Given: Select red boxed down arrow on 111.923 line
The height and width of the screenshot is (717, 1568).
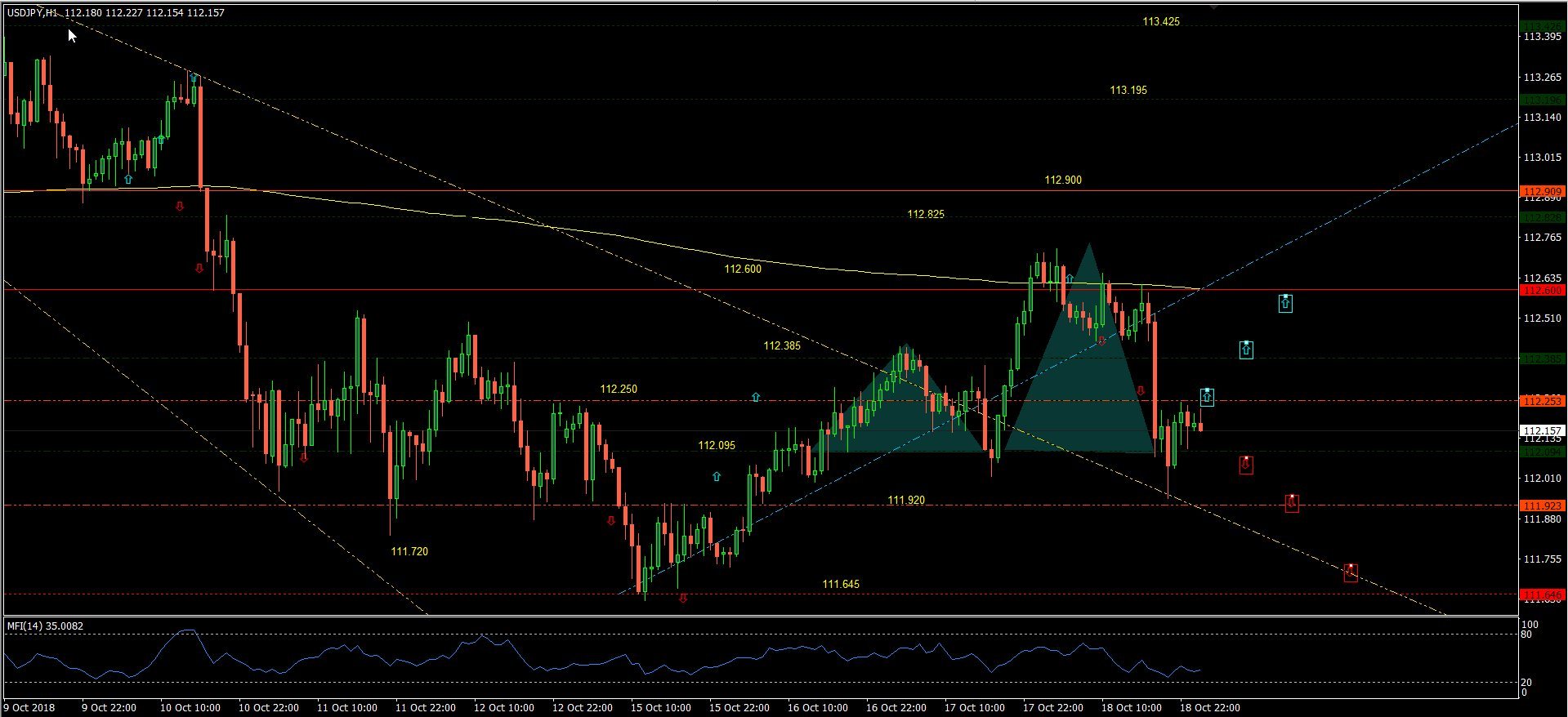Looking at the screenshot, I should (x=1292, y=503).
